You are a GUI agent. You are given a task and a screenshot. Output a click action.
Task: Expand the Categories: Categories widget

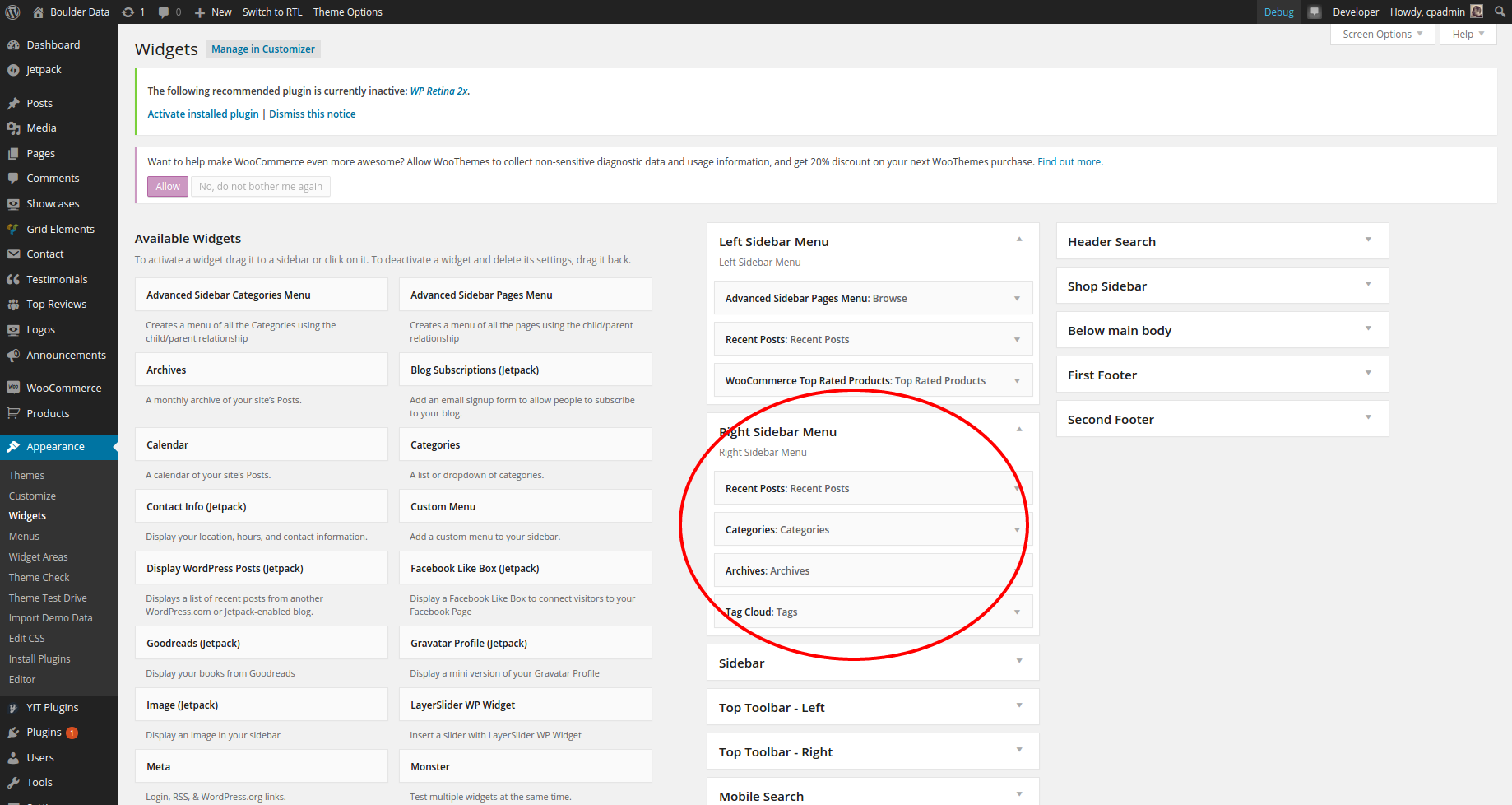[x=1017, y=530]
